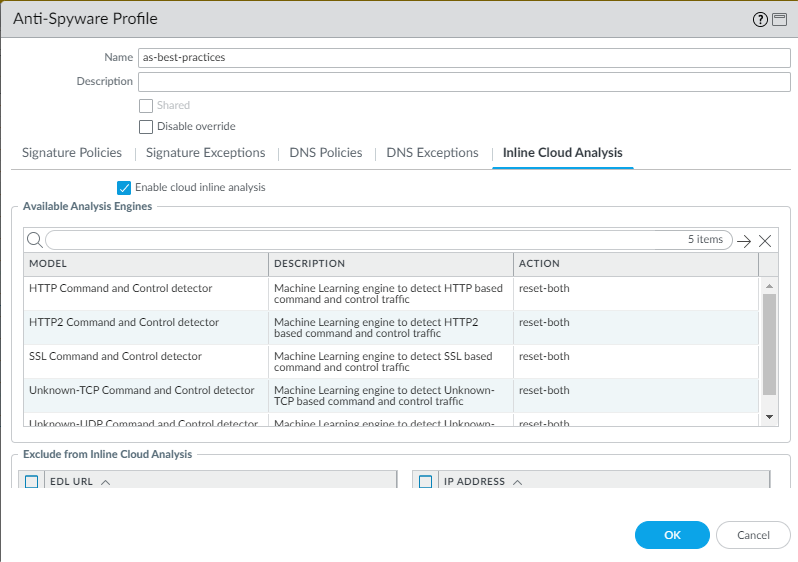Image resolution: width=798 pixels, height=562 pixels.
Task: Click into the Description text field
Action: click(463, 82)
